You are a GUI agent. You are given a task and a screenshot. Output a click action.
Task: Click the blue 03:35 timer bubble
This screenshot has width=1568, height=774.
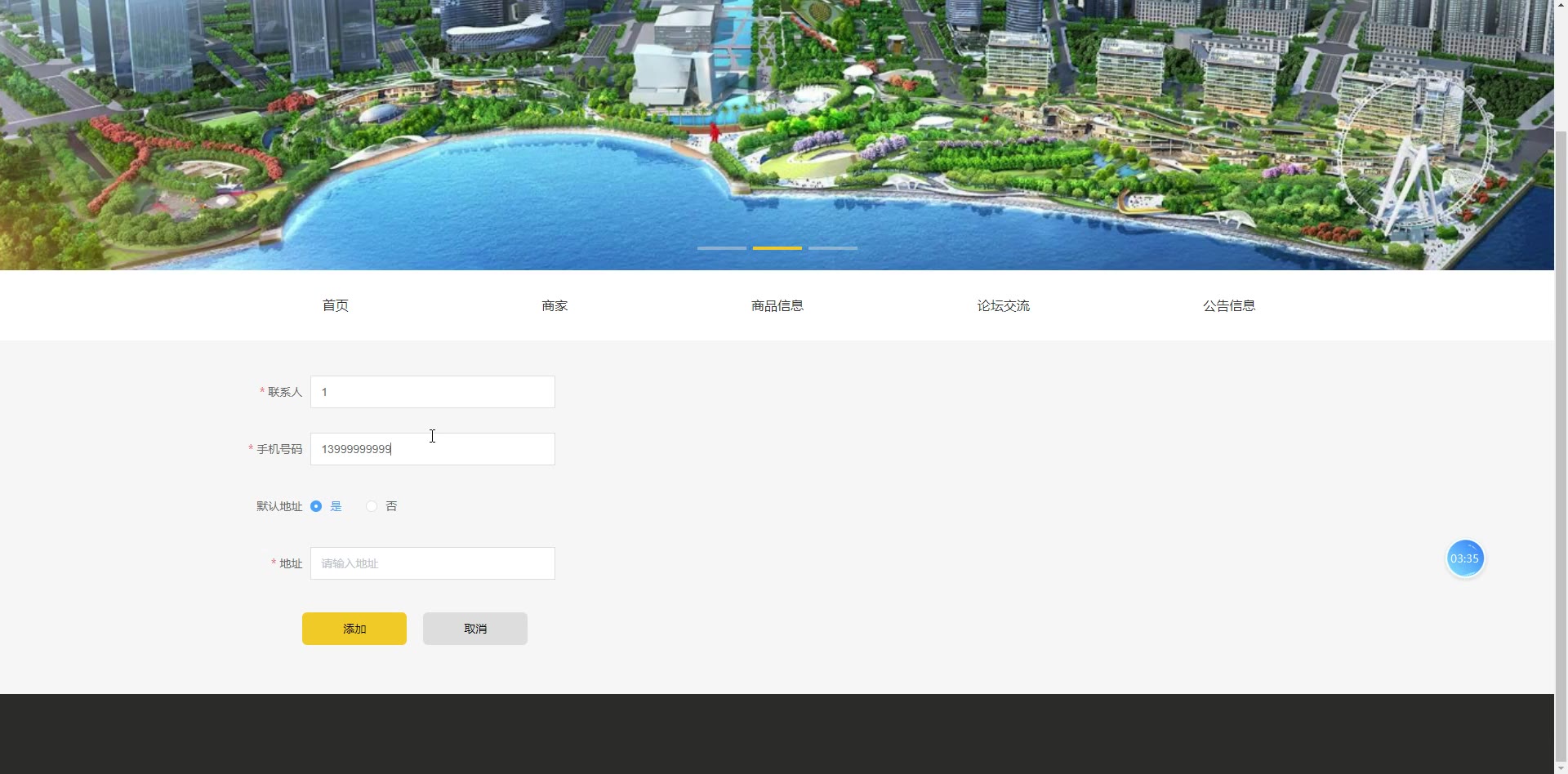1465,558
